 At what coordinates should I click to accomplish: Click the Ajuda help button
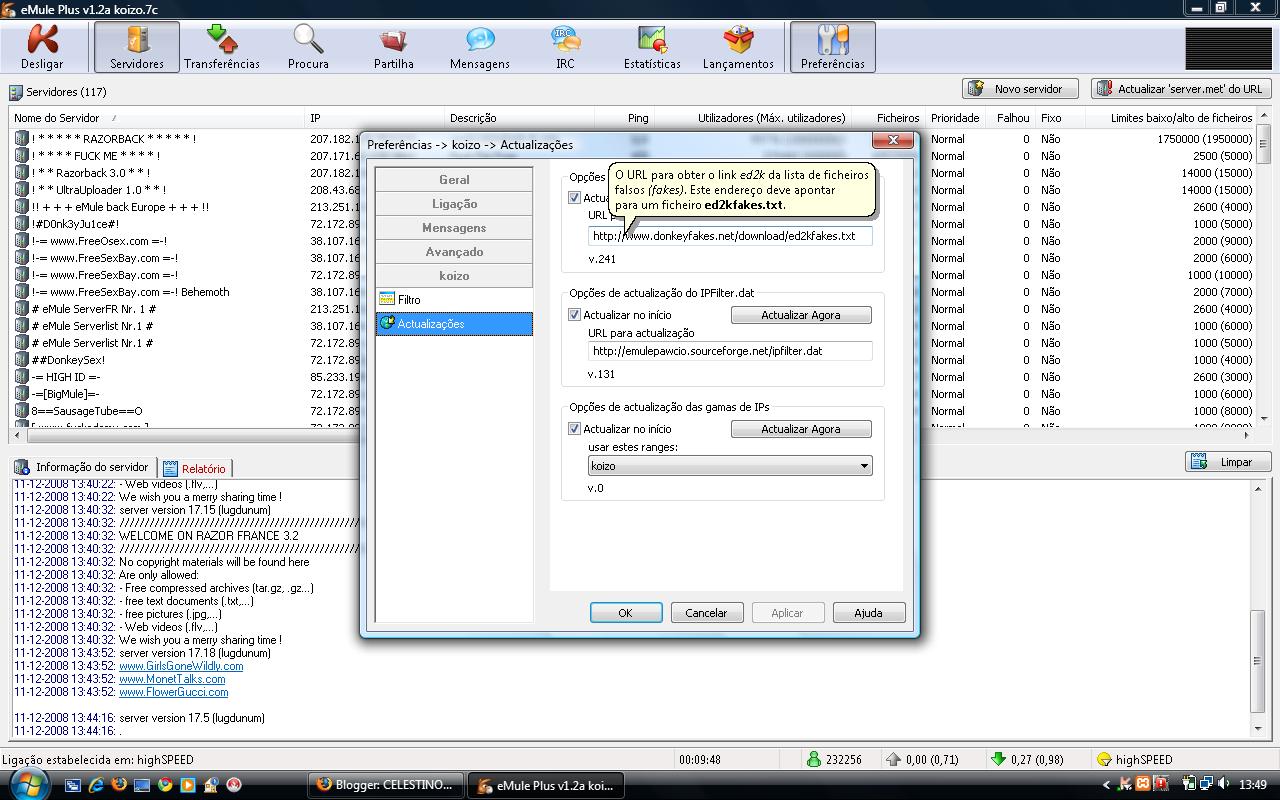click(868, 613)
